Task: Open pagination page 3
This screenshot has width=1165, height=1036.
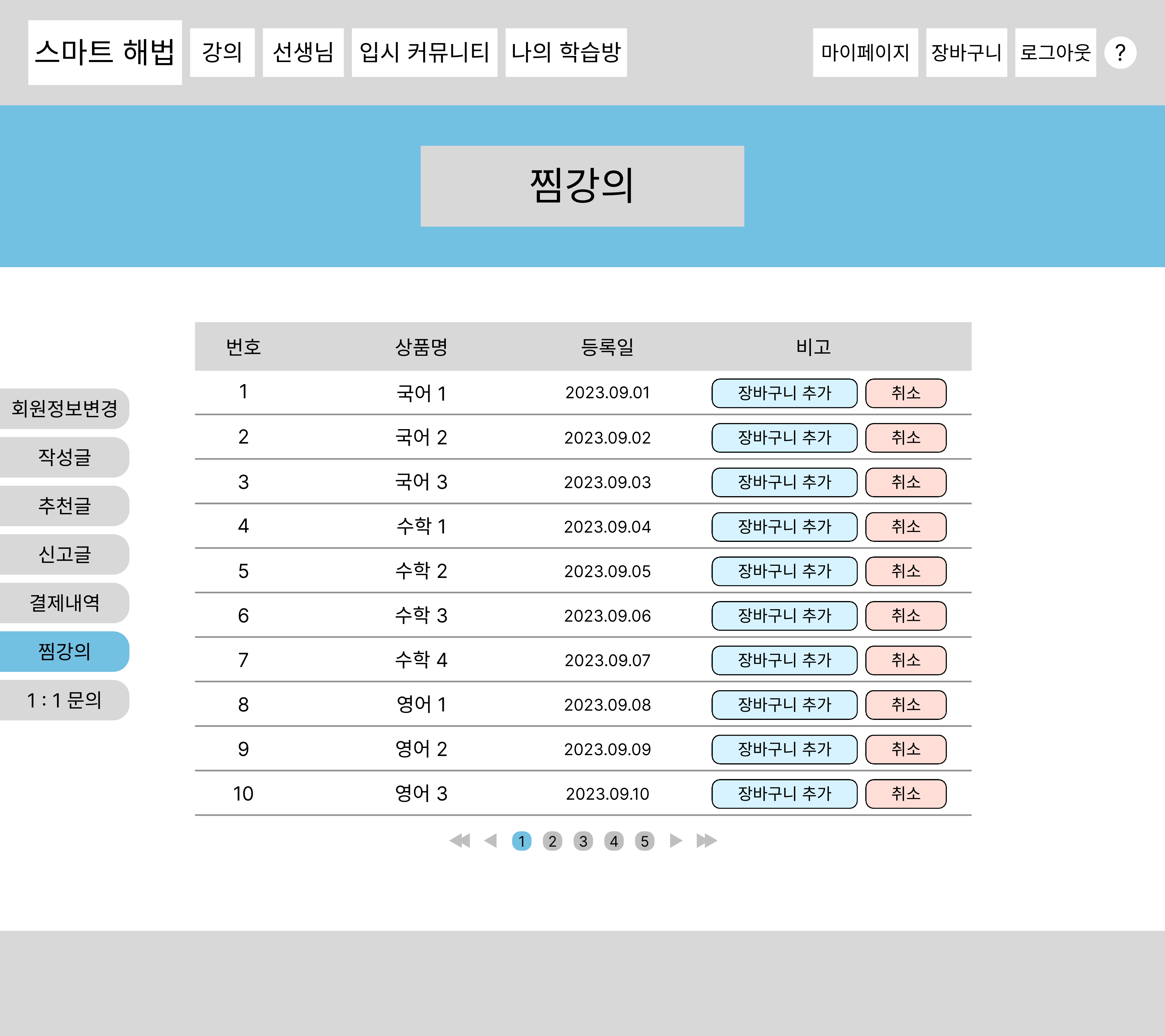Action: (x=582, y=841)
